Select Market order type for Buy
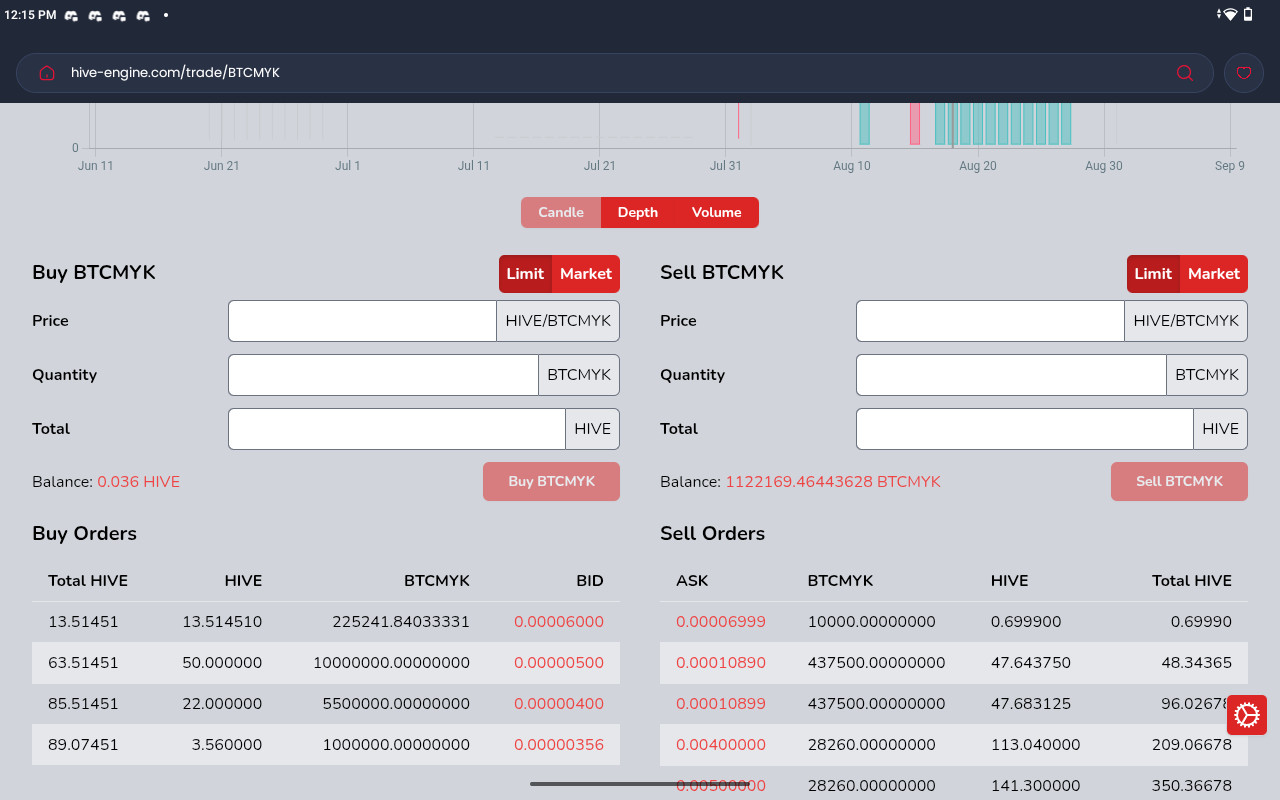 coord(585,274)
